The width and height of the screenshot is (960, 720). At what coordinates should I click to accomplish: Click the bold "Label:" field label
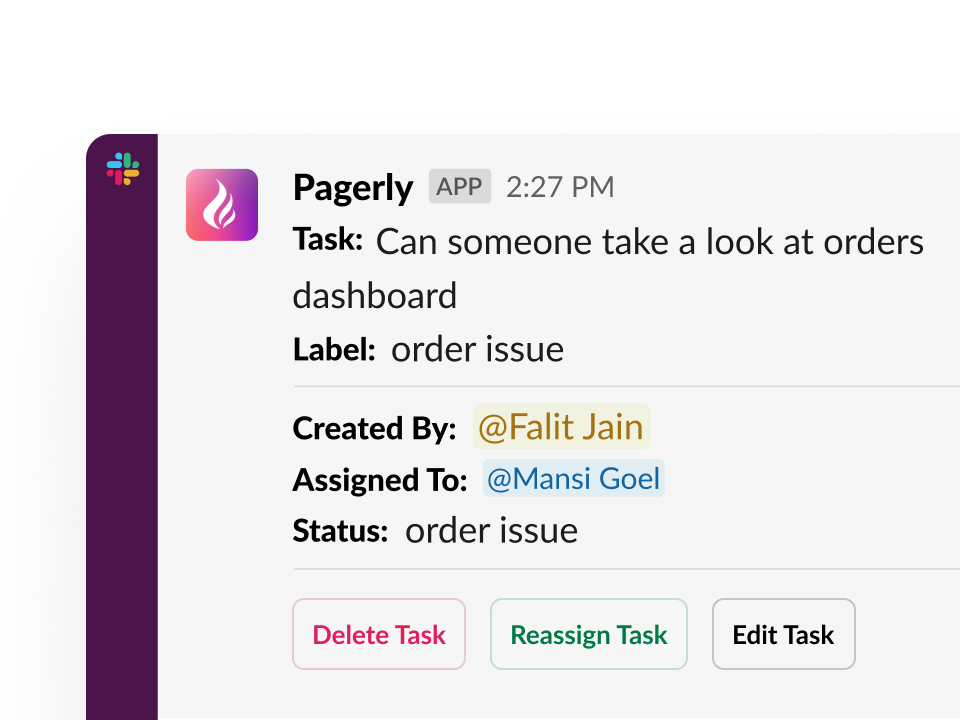click(x=334, y=349)
